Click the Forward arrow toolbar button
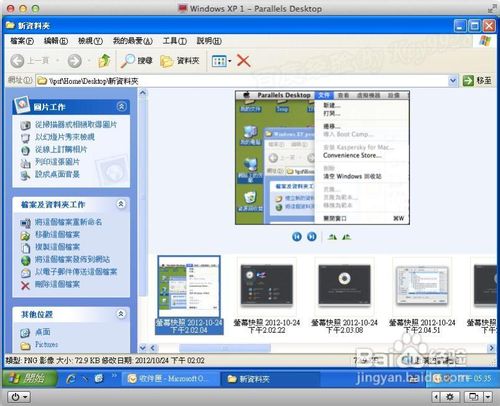The image size is (500, 406). pyautogui.click(x=74, y=61)
